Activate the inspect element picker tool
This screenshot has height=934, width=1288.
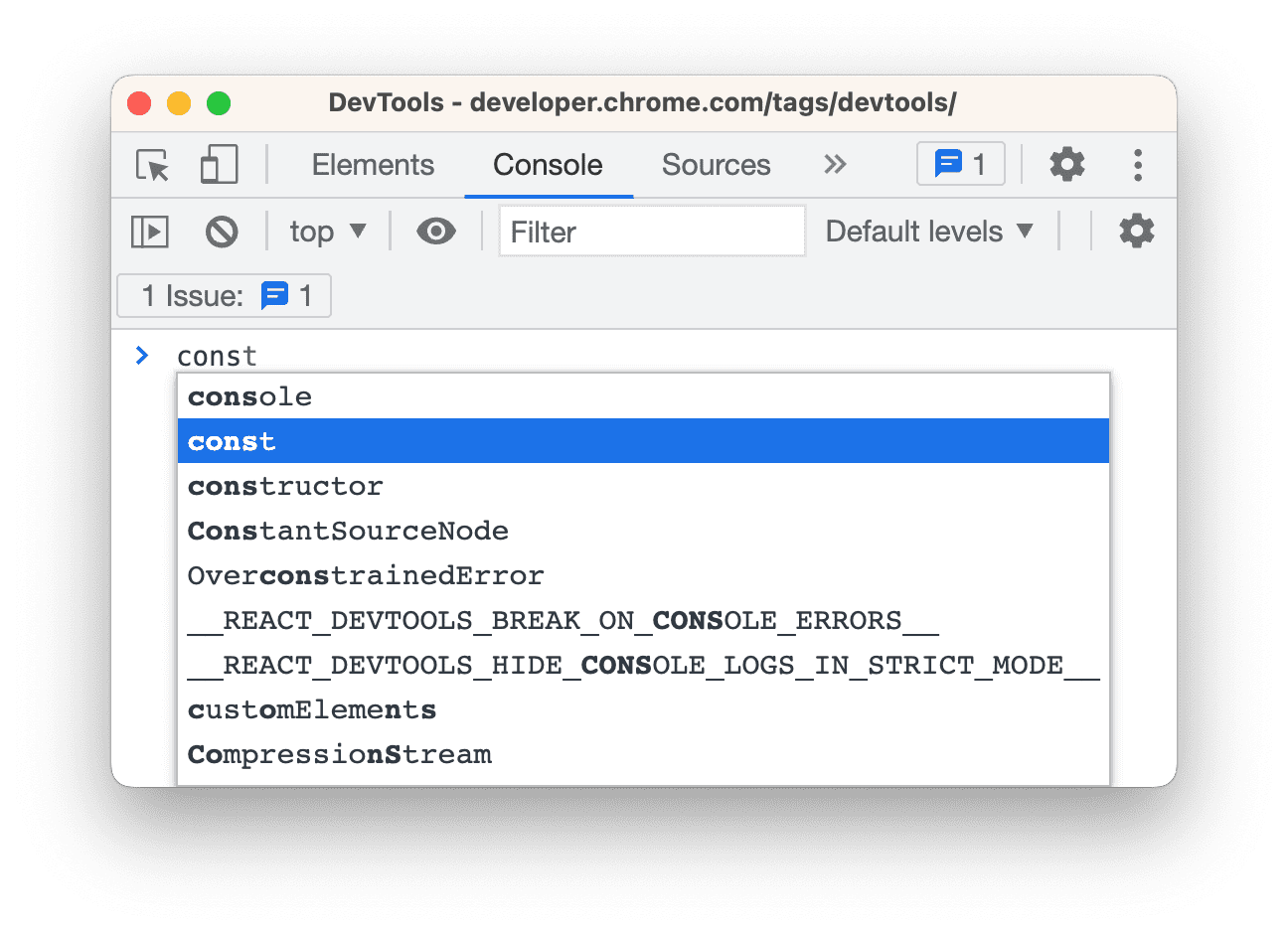150,165
